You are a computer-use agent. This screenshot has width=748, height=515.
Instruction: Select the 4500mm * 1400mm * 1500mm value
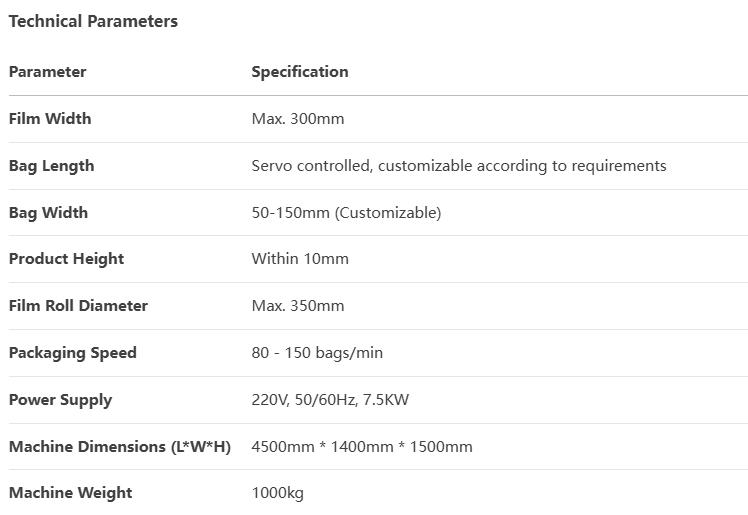362,447
